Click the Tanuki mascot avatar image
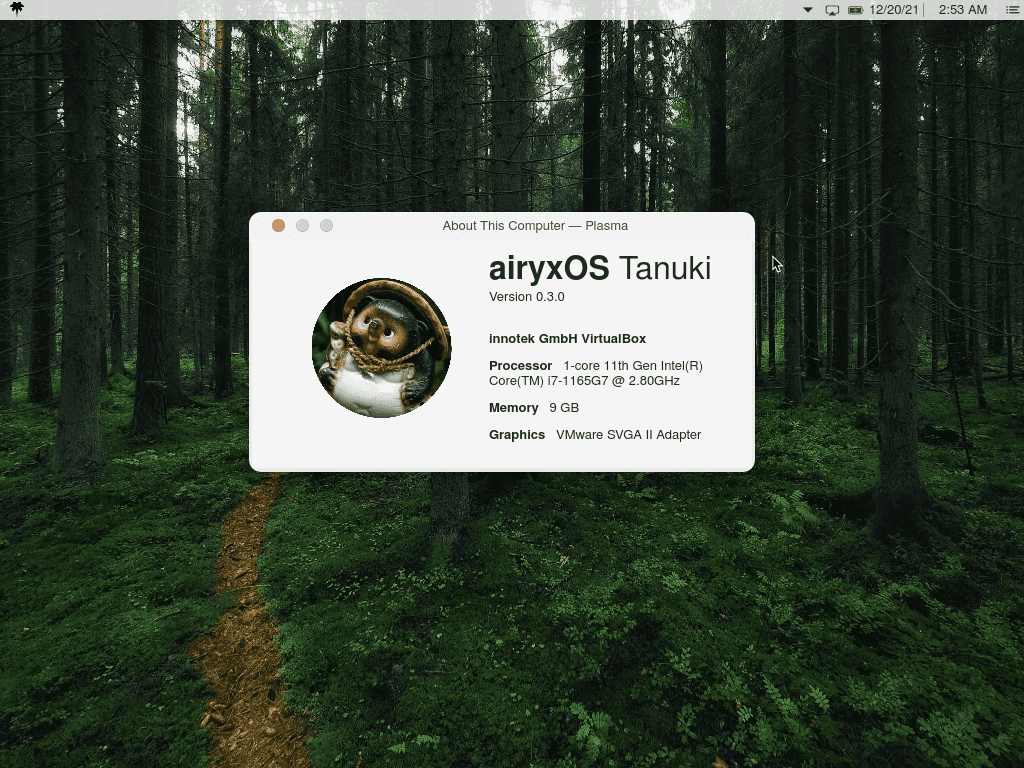 pos(383,348)
